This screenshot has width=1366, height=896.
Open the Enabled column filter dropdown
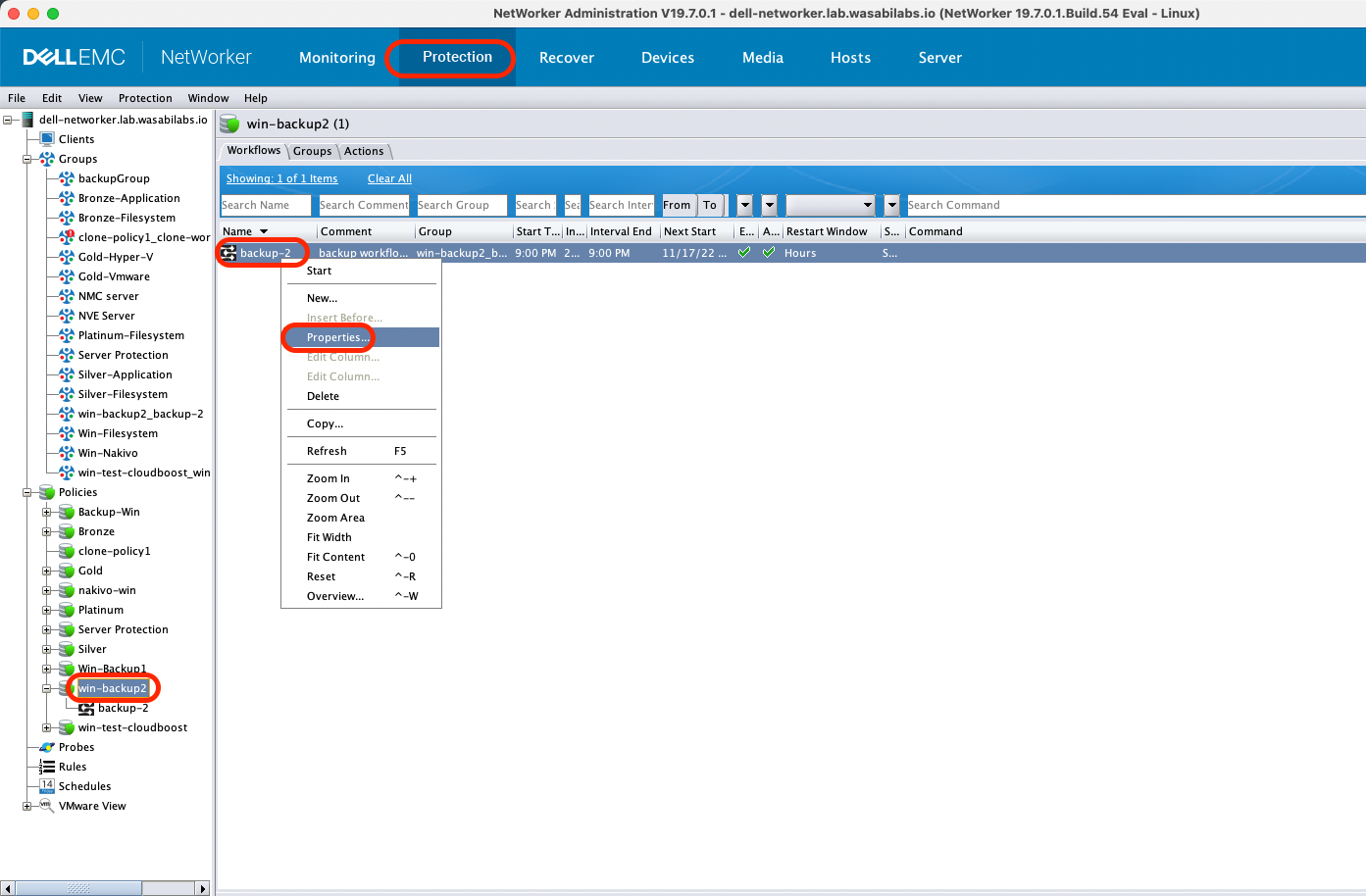745,205
